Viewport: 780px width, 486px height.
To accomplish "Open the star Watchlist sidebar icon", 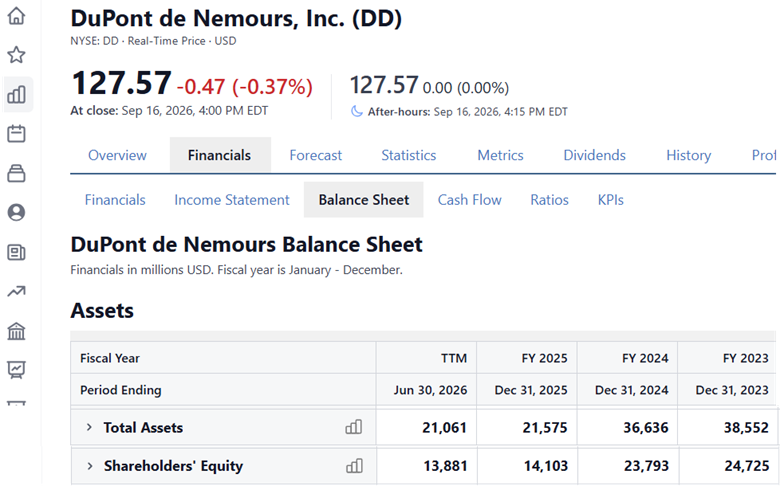I will point(16,55).
